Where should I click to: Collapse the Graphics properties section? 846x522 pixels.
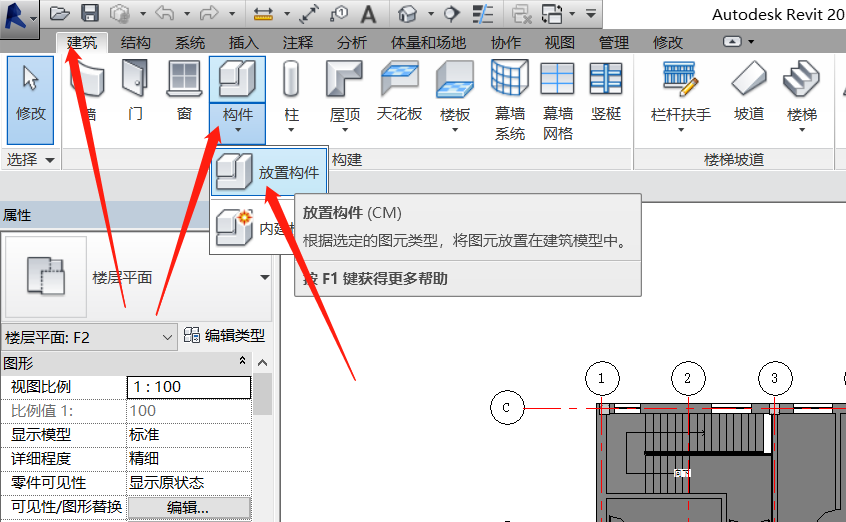click(242, 361)
